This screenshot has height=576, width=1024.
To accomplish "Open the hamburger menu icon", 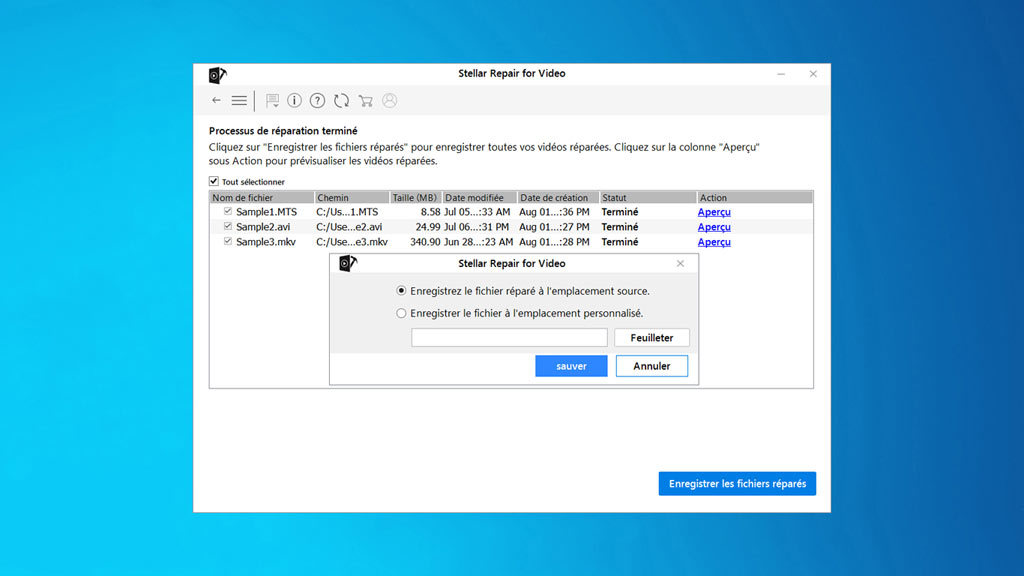I will click(239, 101).
